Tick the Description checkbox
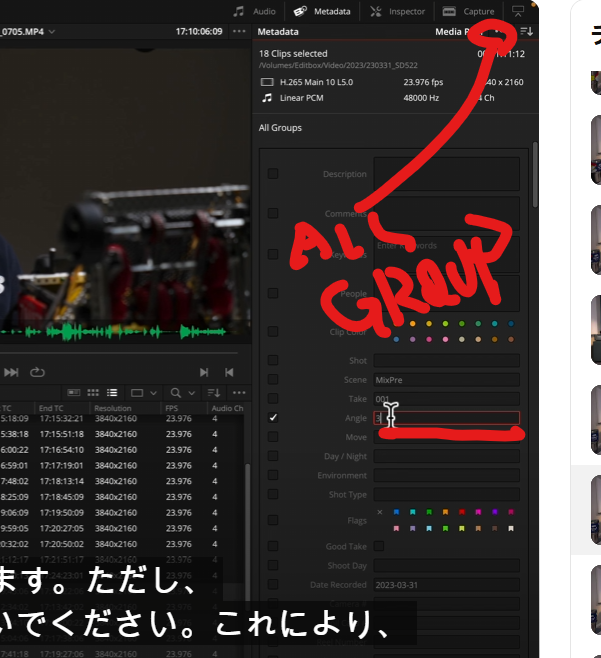This screenshot has height=658, width=601. (x=273, y=174)
